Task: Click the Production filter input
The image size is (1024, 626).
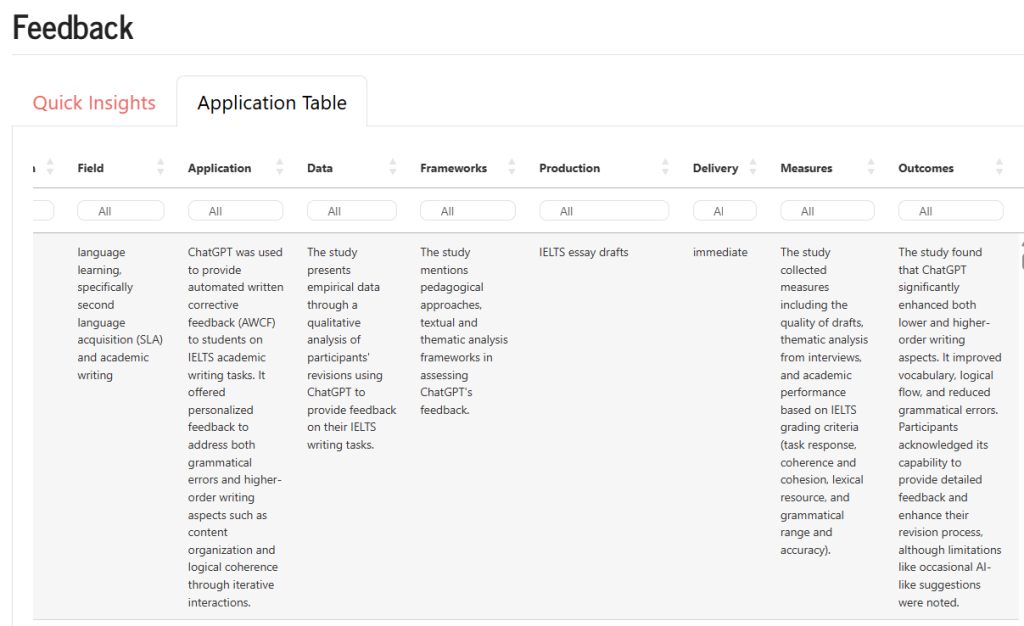Action: (x=604, y=211)
